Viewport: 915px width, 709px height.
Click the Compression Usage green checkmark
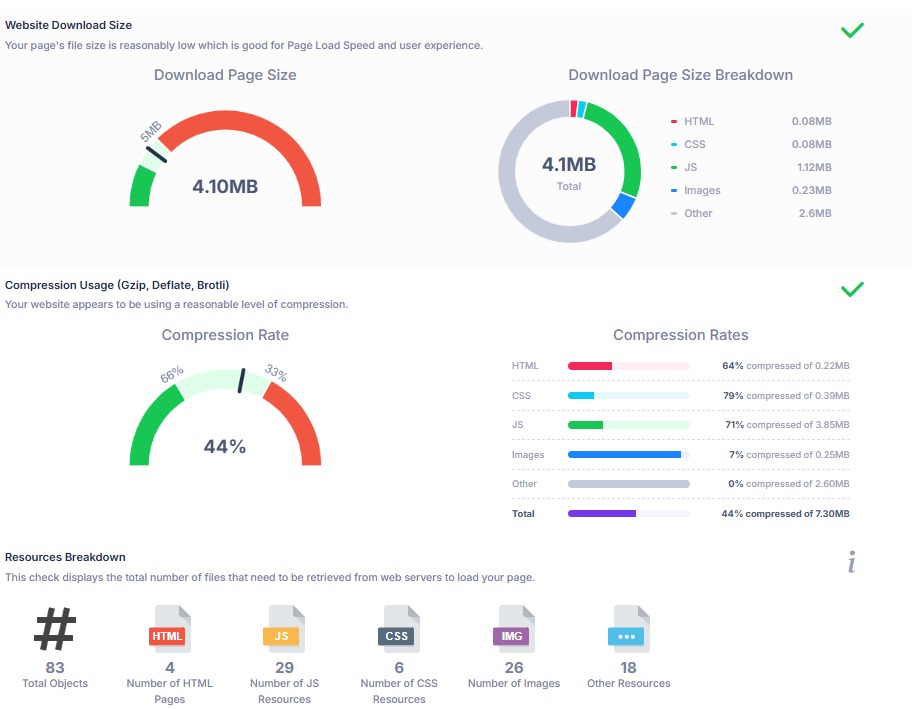(852, 289)
